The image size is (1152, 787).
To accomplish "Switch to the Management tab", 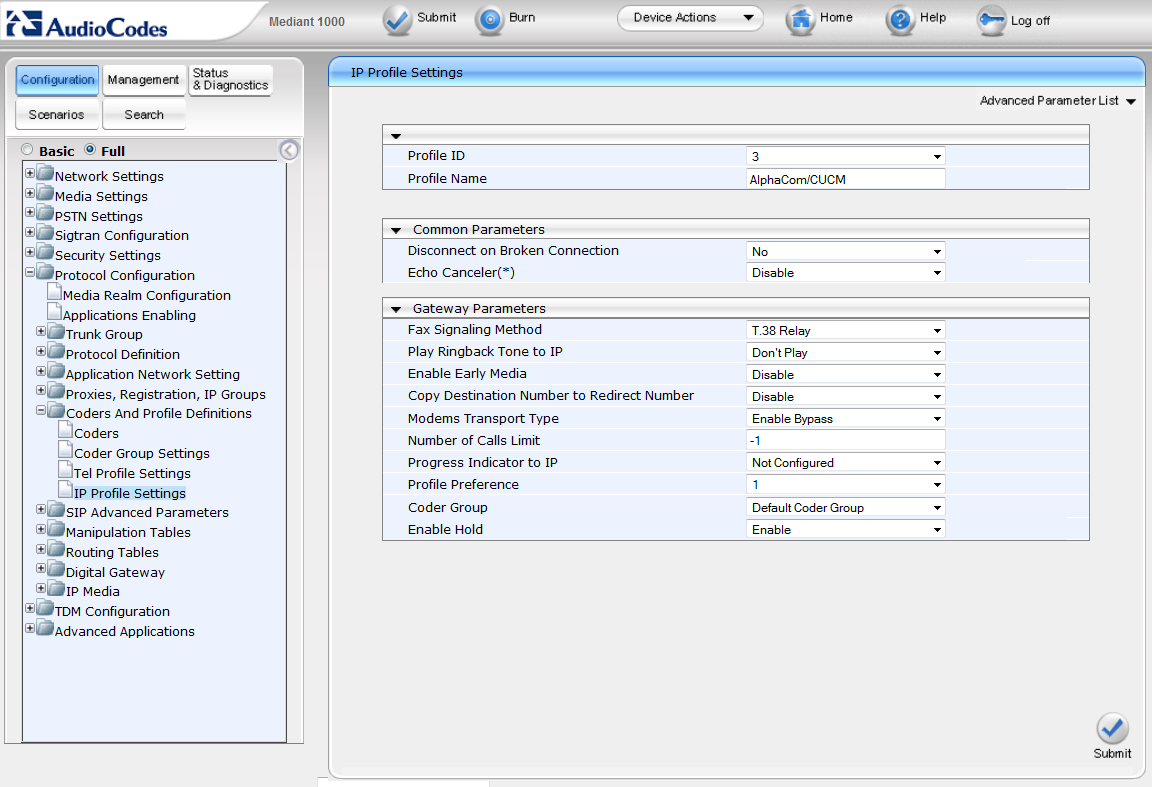I will point(144,80).
